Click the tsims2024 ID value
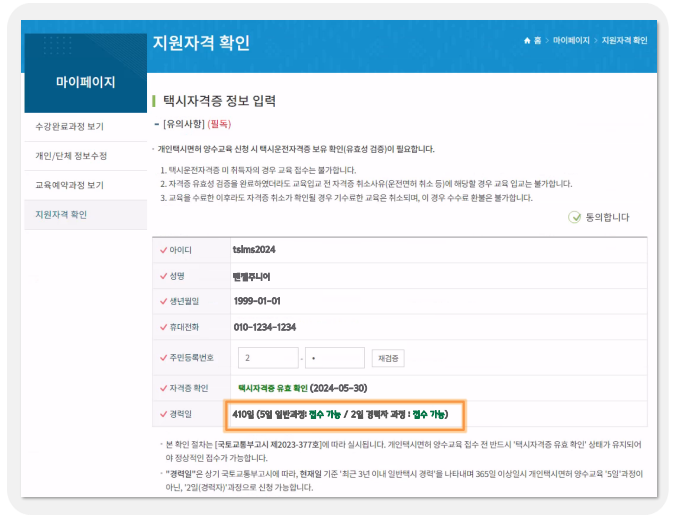This screenshot has height=518, width=675. pyautogui.click(x=254, y=250)
